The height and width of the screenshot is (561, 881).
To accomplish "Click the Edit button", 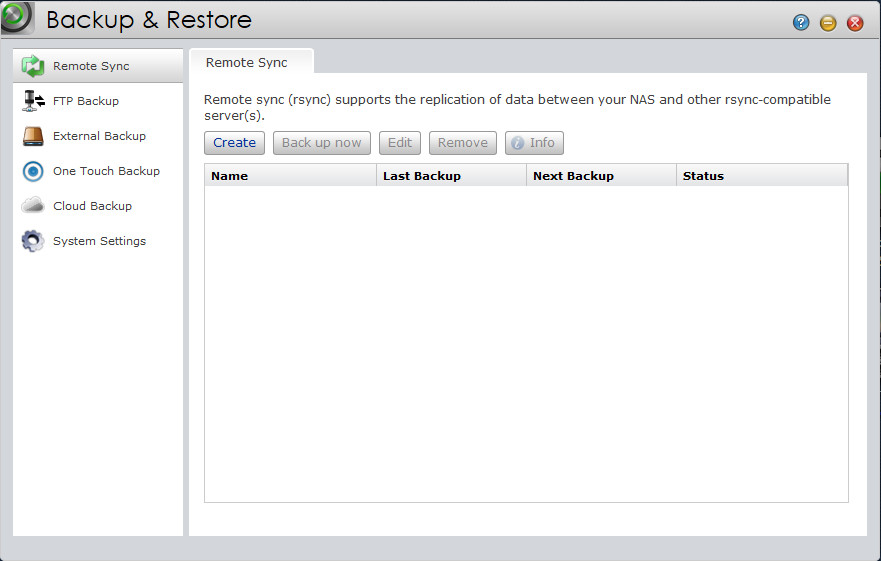I will (x=400, y=143).
